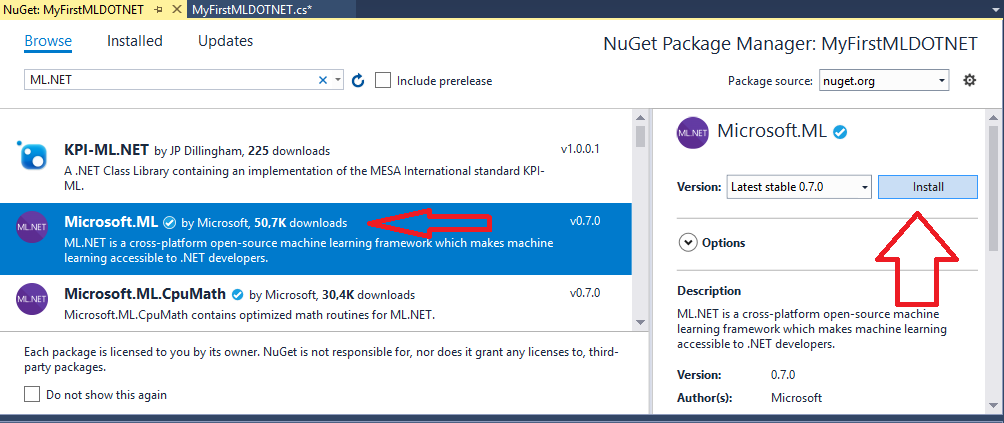Clear the ML.NET search text with X
Screen dimensions: 1004x423
click(323, 81)
